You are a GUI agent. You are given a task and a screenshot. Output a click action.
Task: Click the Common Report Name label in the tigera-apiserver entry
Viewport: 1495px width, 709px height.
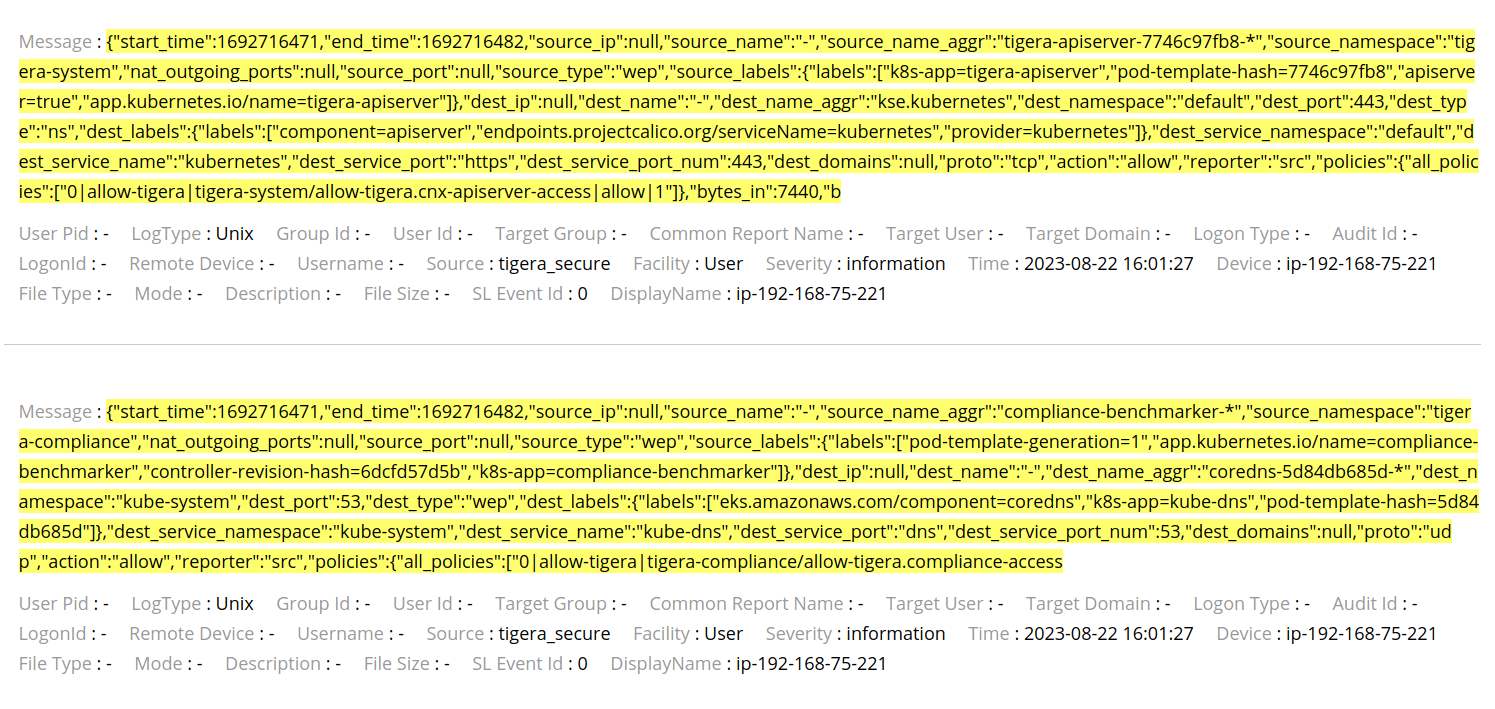click(x=747, y=234)
